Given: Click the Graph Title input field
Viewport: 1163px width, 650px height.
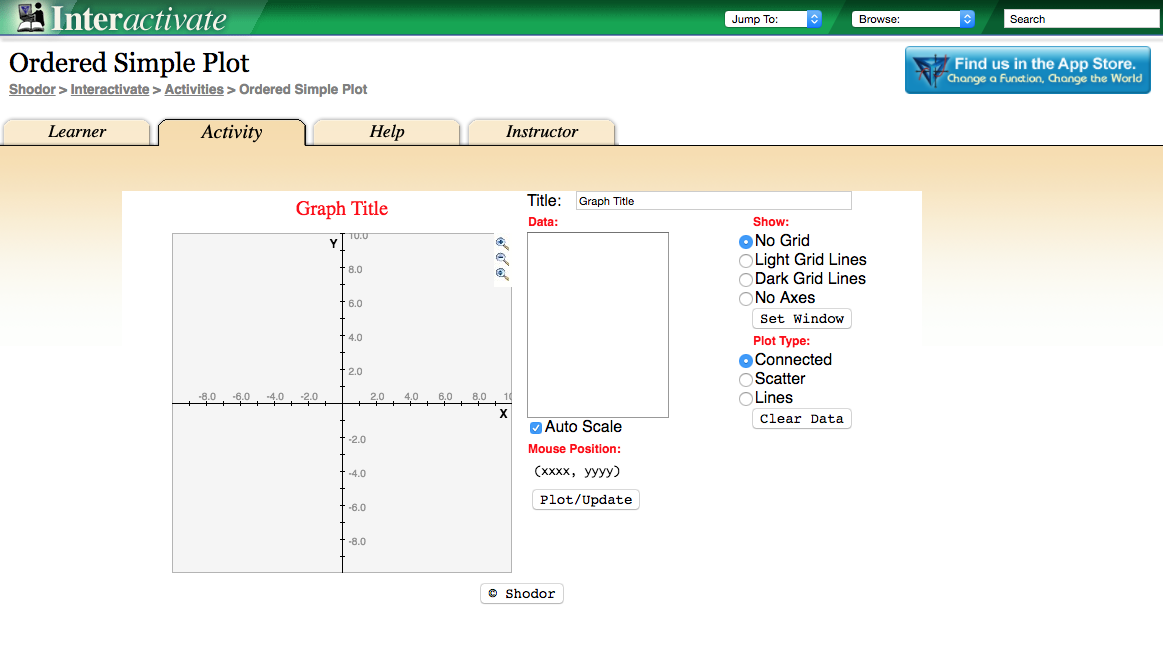Looking at the screenshot, I should [713, 200].
